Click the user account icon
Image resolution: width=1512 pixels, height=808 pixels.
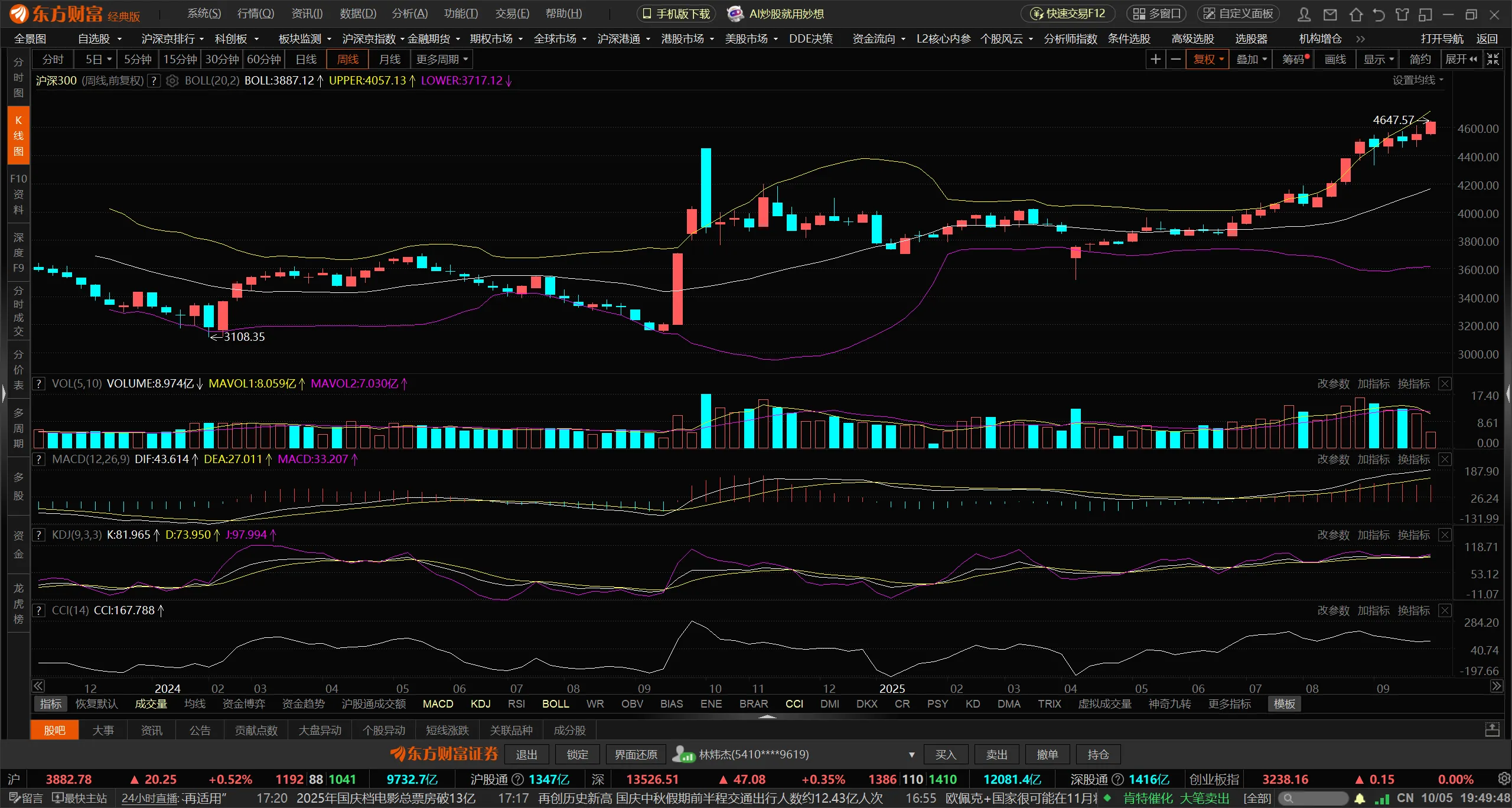pos(1305,14)
